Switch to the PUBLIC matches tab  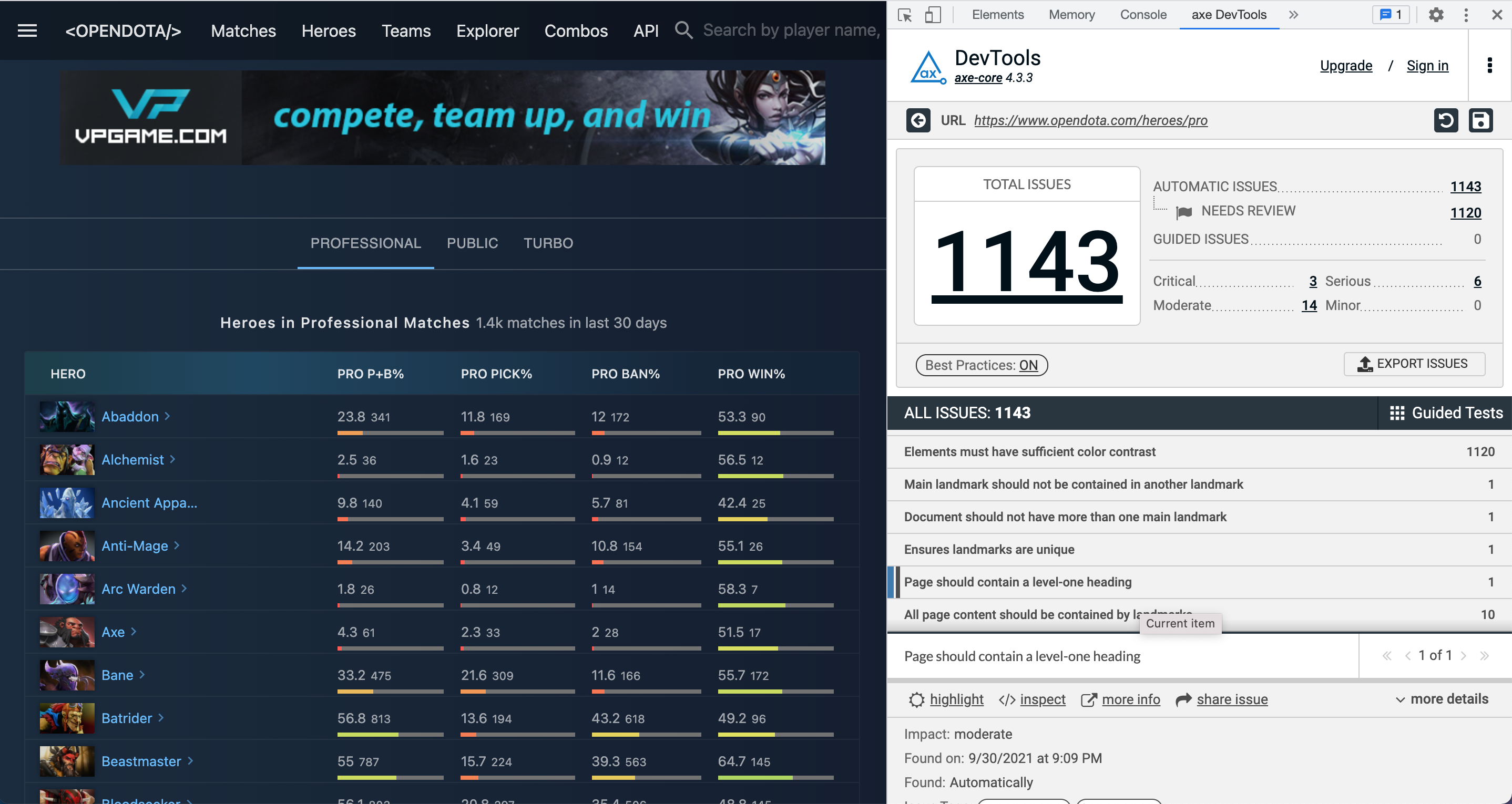[473, 243]
